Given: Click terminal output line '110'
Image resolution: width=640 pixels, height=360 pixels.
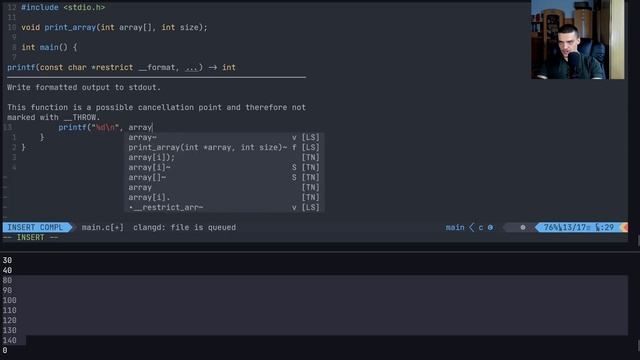Looking at the screenshot, I should (9, 310).
